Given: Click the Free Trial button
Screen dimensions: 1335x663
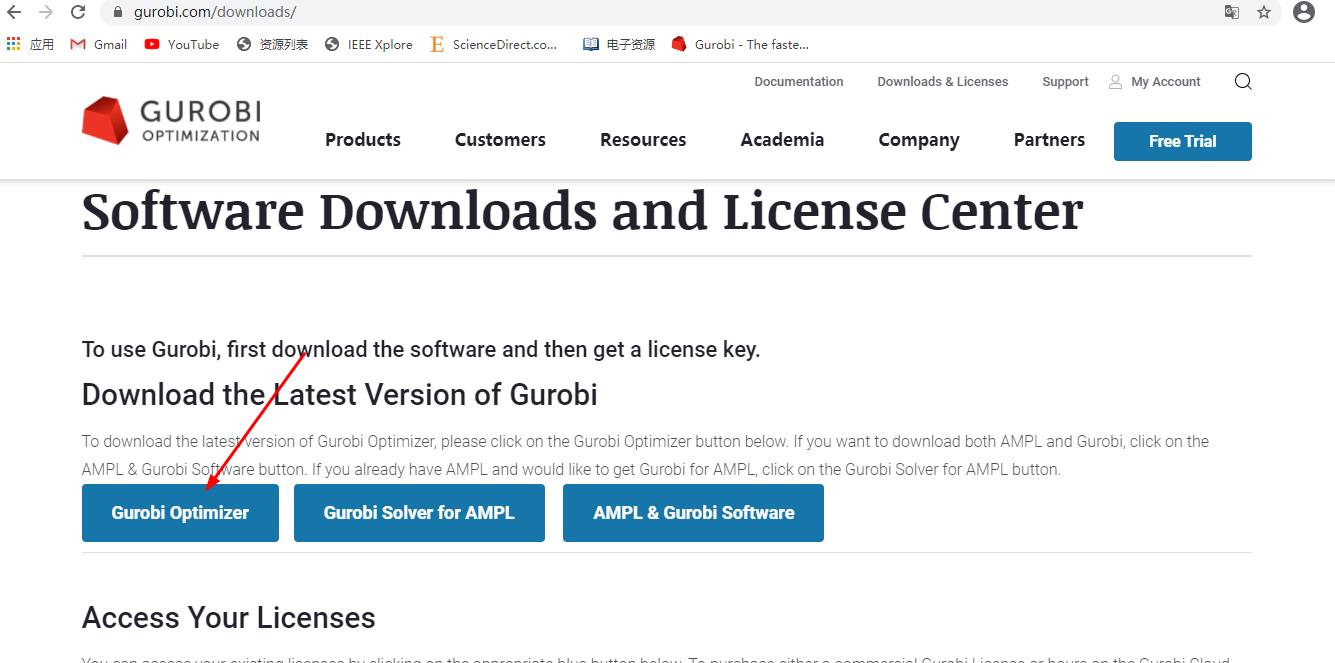Looking at the screenshot, I should point(1182,141).
